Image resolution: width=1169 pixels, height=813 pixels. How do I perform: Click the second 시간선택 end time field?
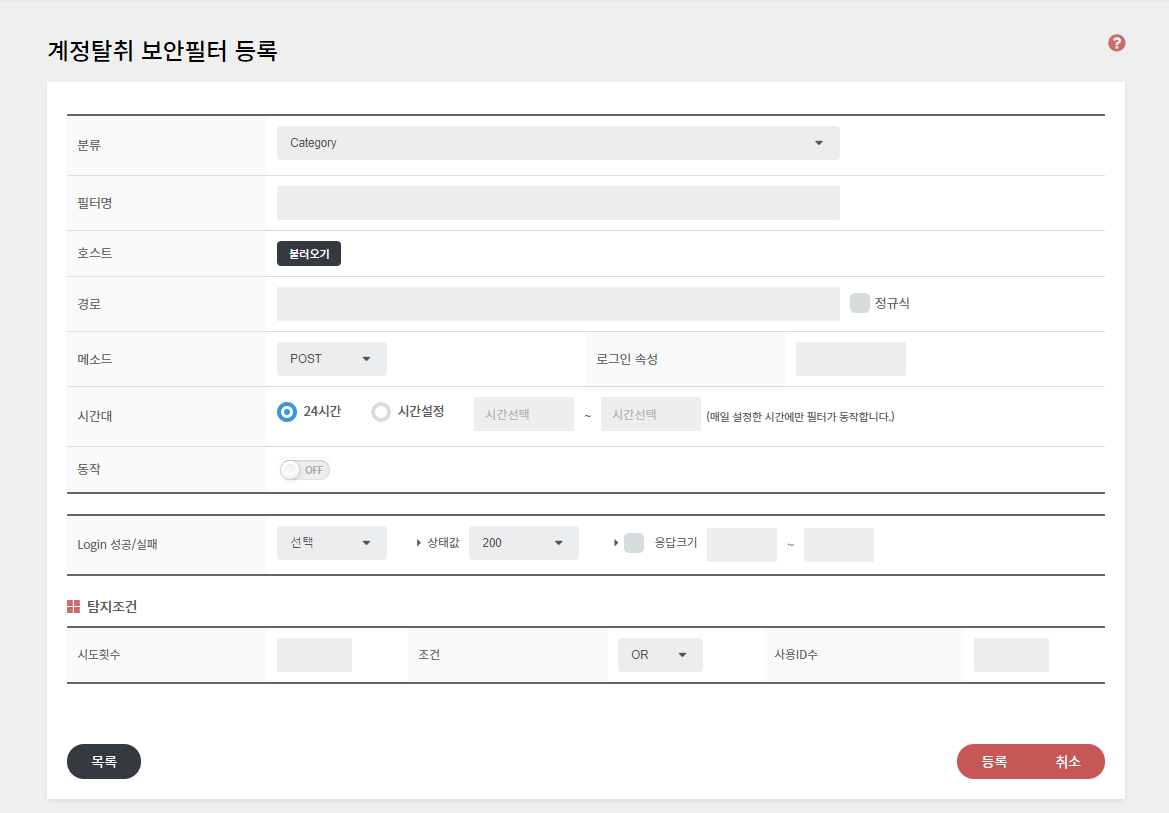click(650, 414)
